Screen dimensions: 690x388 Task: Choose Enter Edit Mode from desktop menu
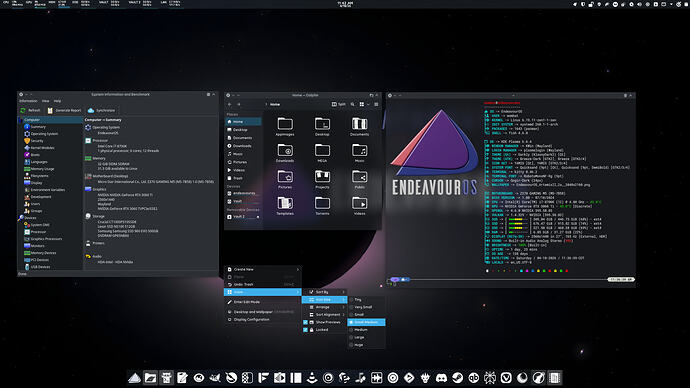point(263,302)
